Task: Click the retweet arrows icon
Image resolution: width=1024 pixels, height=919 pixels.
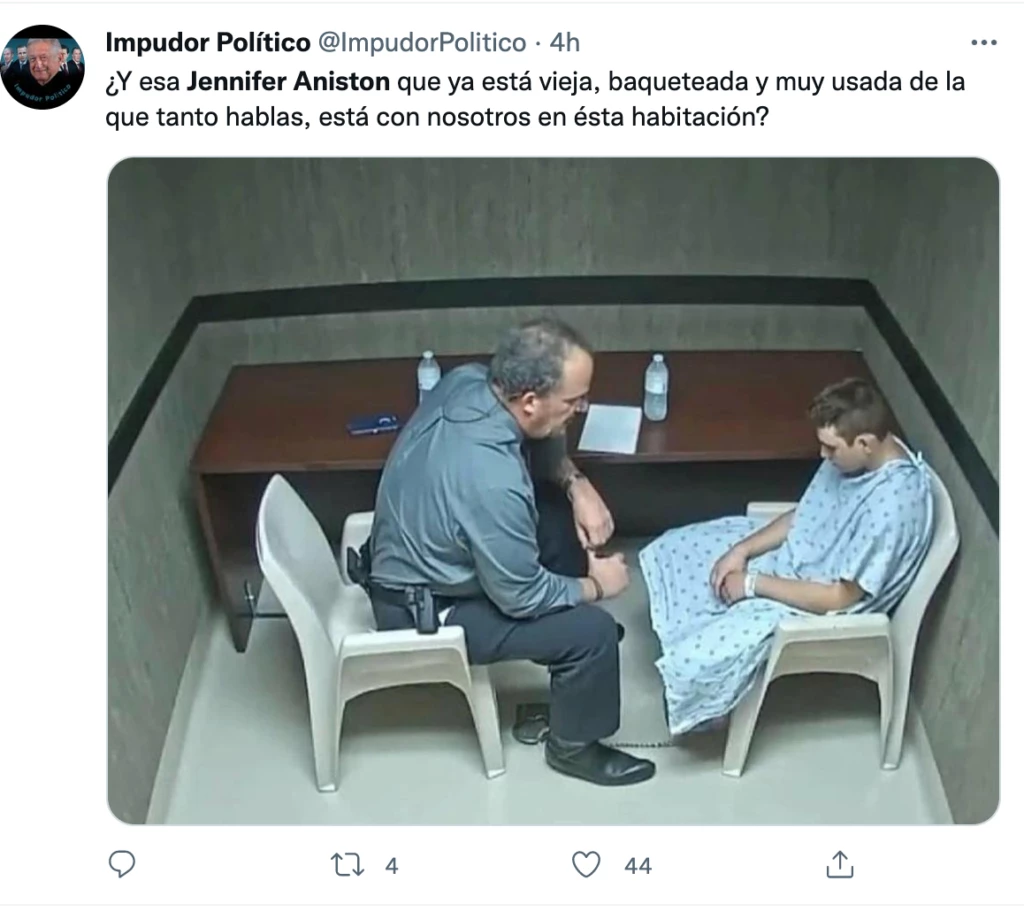Action: 348,865
